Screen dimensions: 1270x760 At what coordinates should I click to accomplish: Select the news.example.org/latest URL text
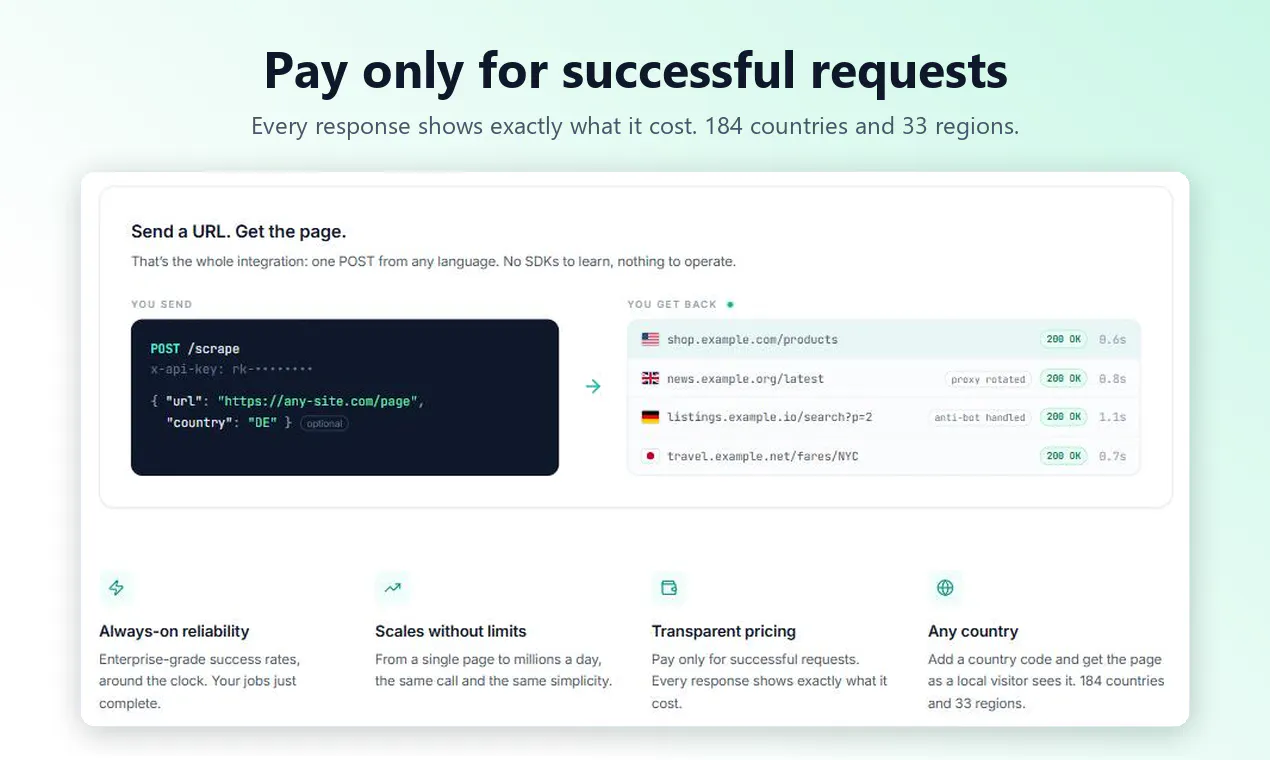pyautogui.click(x=745, y=379)
